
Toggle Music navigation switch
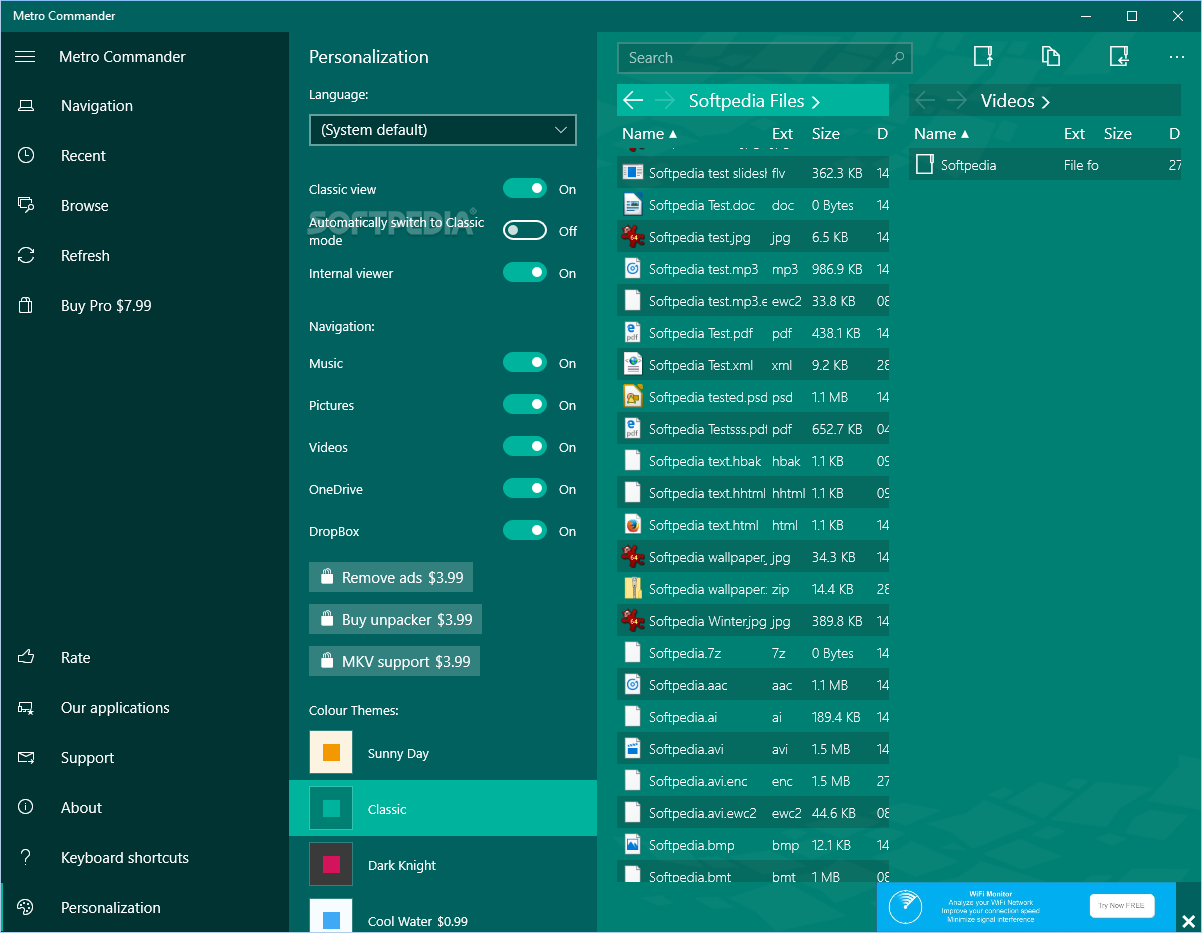coord(525,363)
